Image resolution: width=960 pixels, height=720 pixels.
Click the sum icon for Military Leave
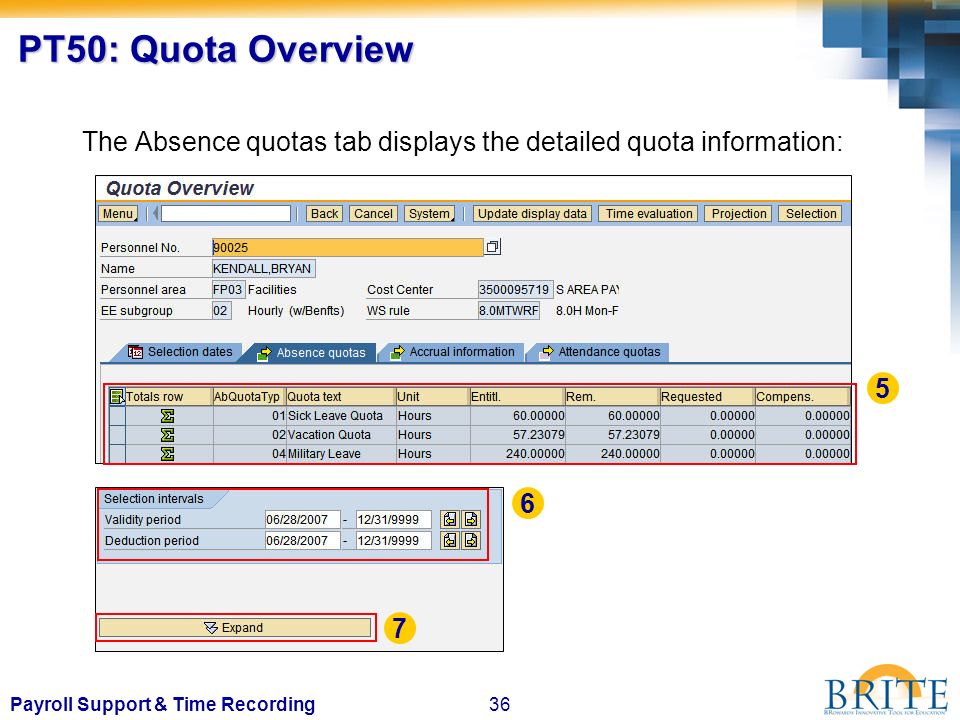[x=167, y=454]
